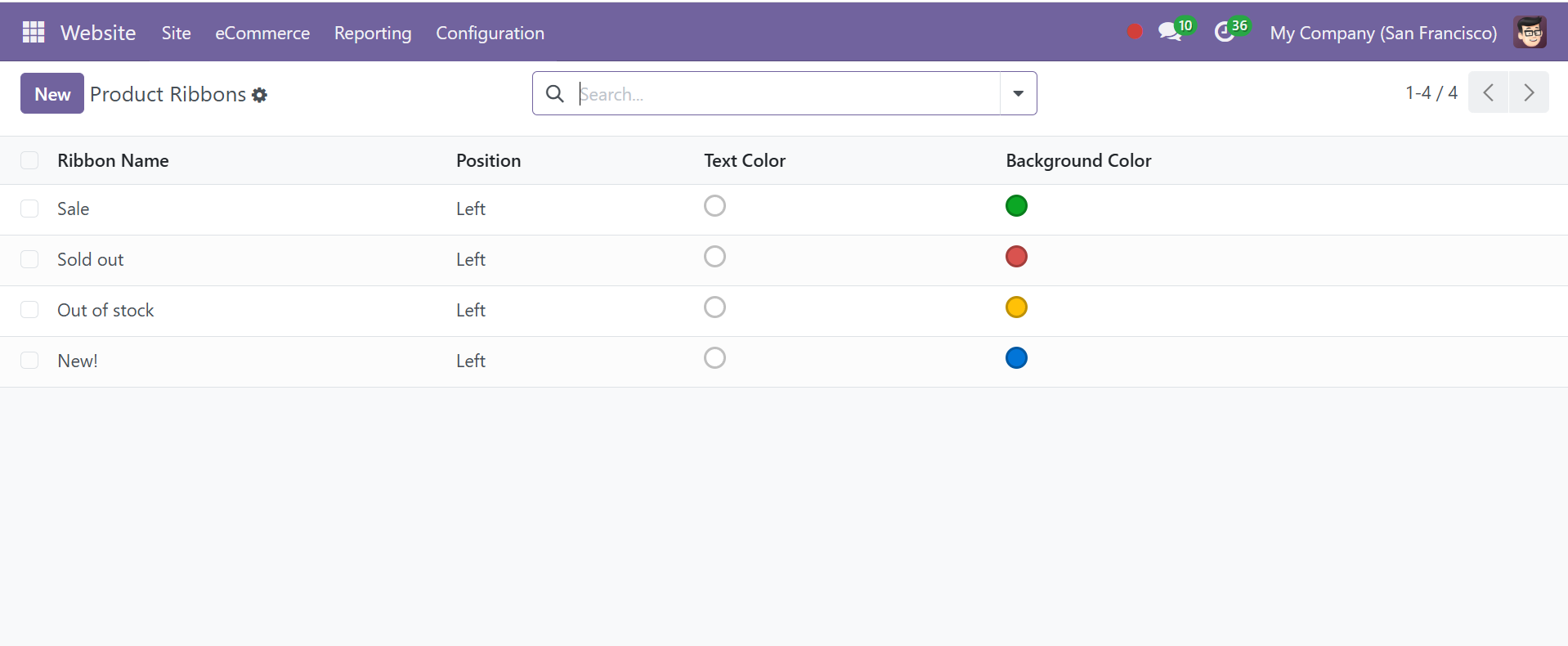Open the user avatar menu
The height and width of the screenshot is (646, 1568).
coord(1530,32)
